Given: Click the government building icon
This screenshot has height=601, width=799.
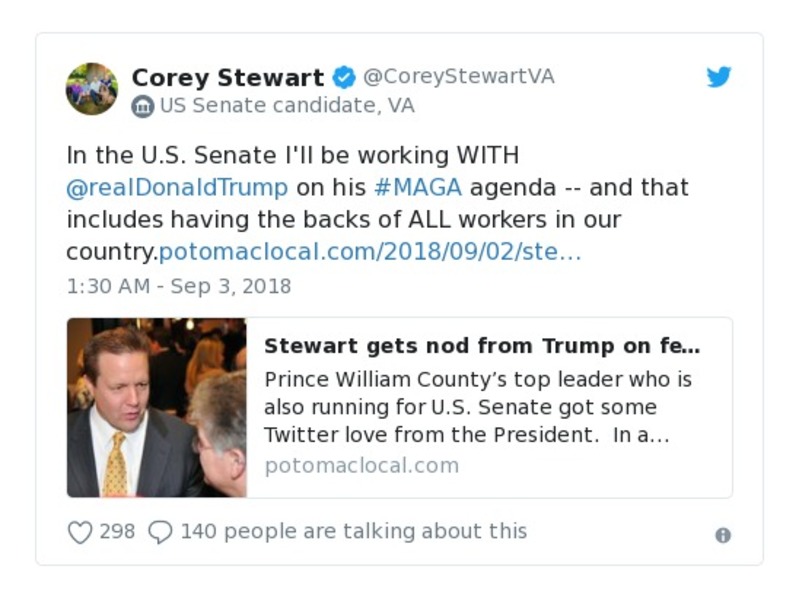Looking at the screenshot, I should [143, 106].
